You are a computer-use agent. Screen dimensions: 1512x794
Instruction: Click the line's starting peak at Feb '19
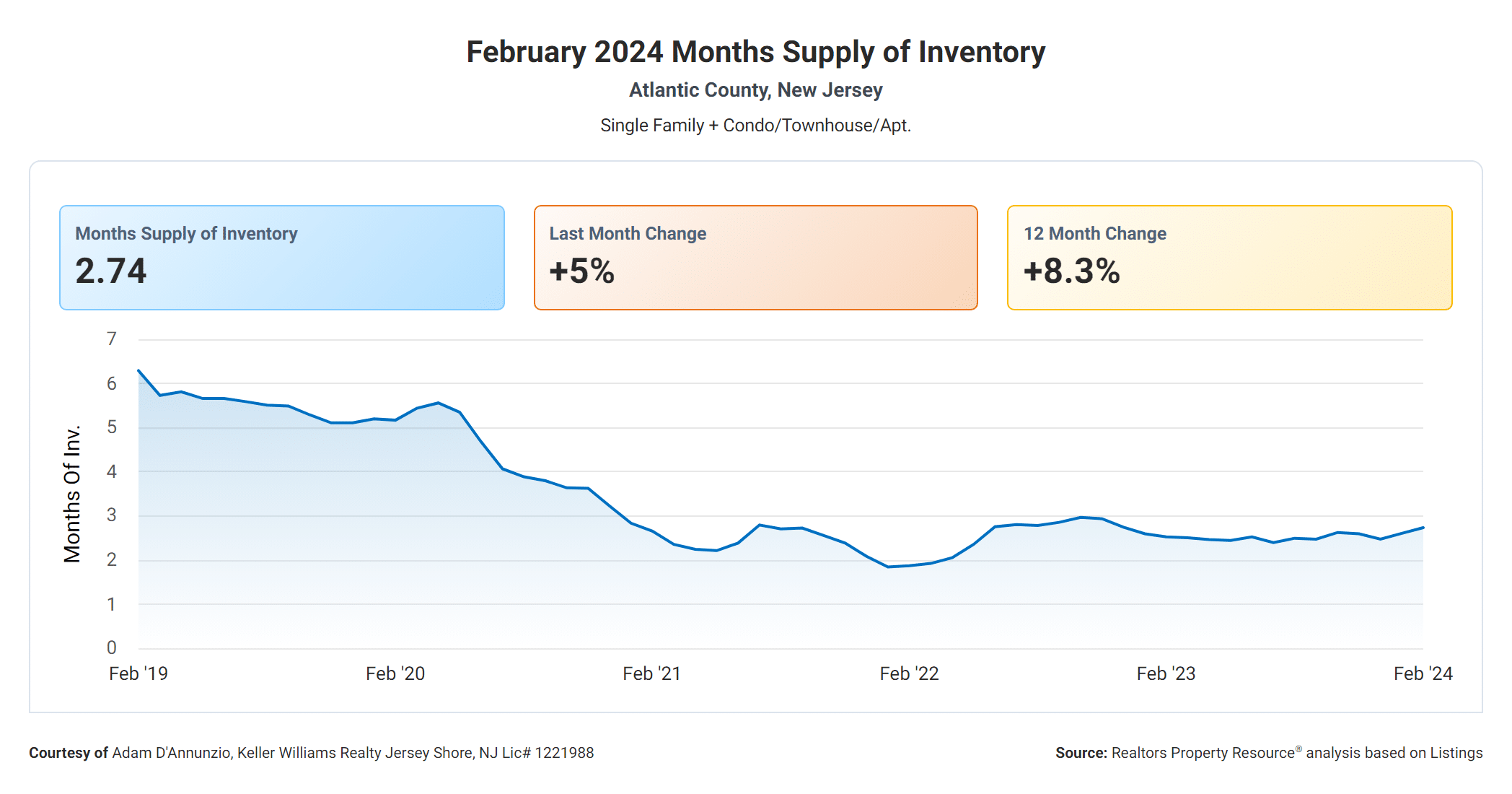click(139, 370)
